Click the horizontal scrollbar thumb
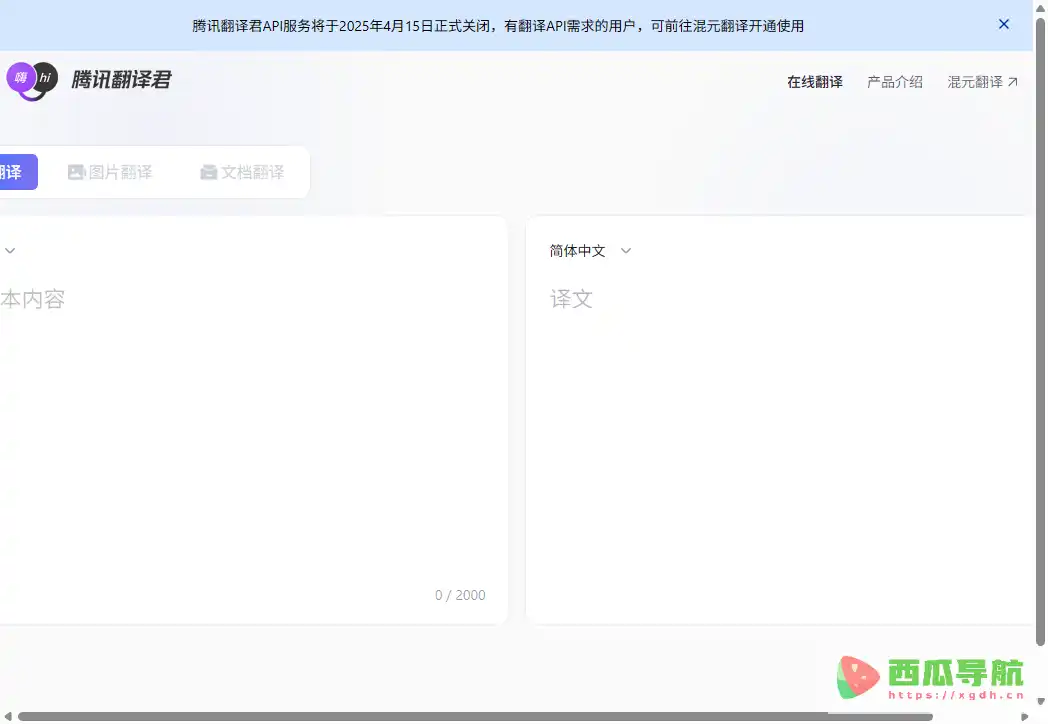The height and width of the screenshot is (724, 1048). [x=475, y=717]
